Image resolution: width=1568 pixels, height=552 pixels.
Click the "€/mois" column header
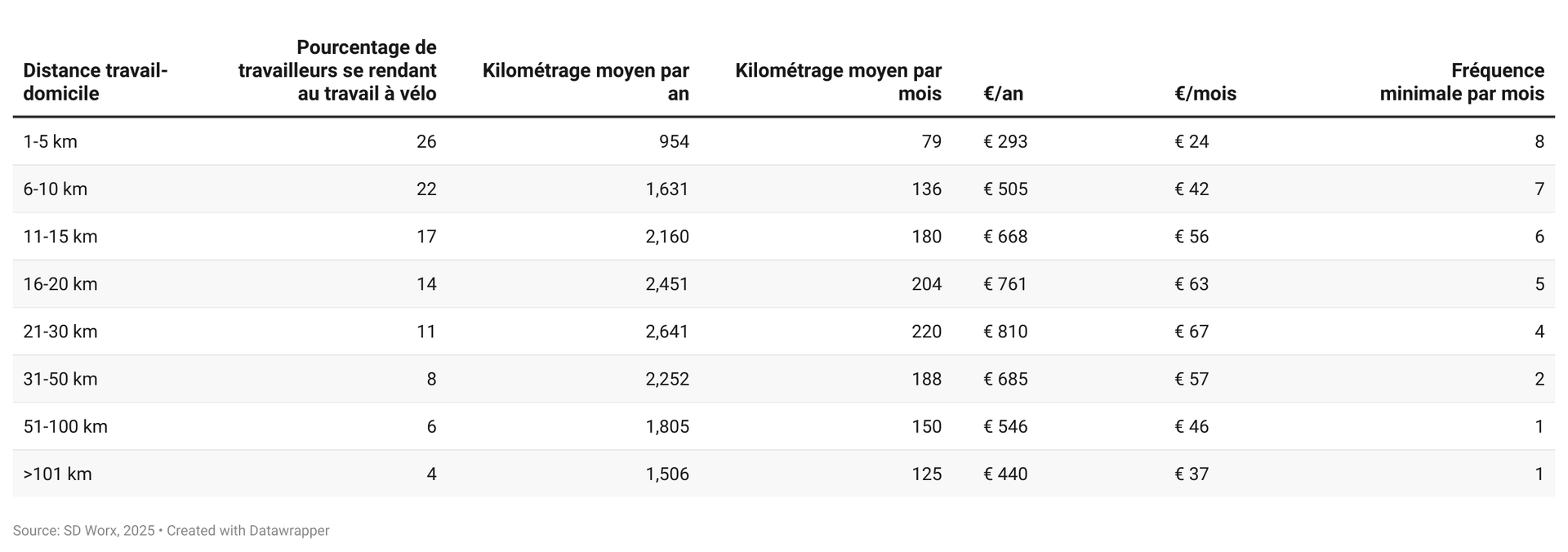click(x=1205, y=93)
